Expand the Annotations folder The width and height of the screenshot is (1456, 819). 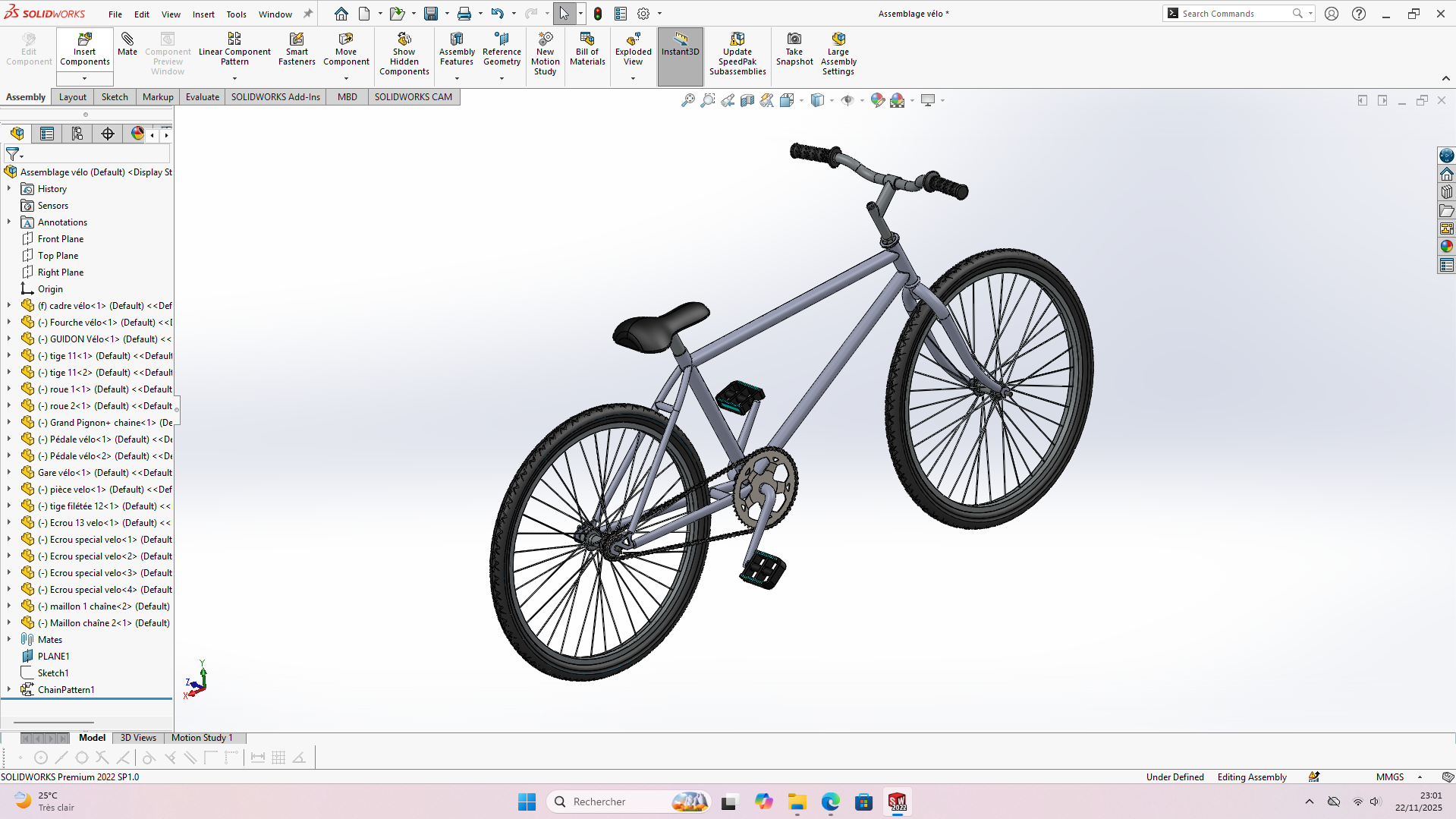pos(9,222)
